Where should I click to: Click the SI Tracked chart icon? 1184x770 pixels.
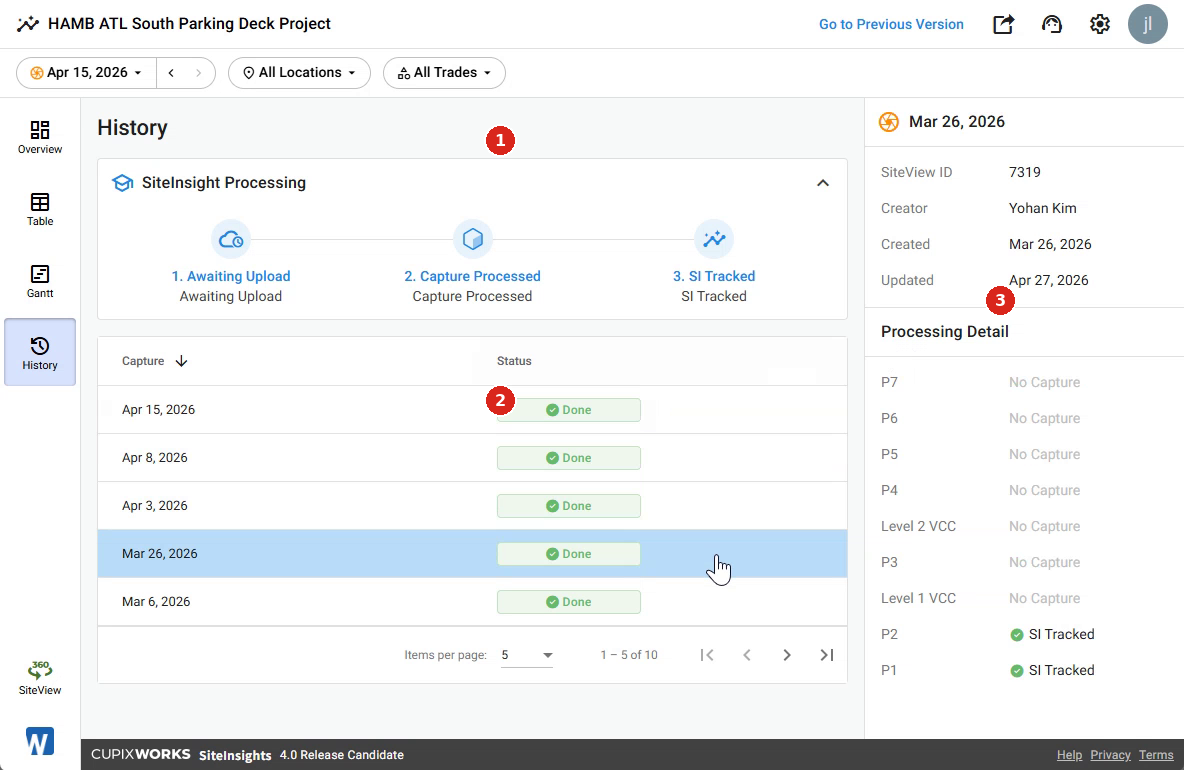714,239
